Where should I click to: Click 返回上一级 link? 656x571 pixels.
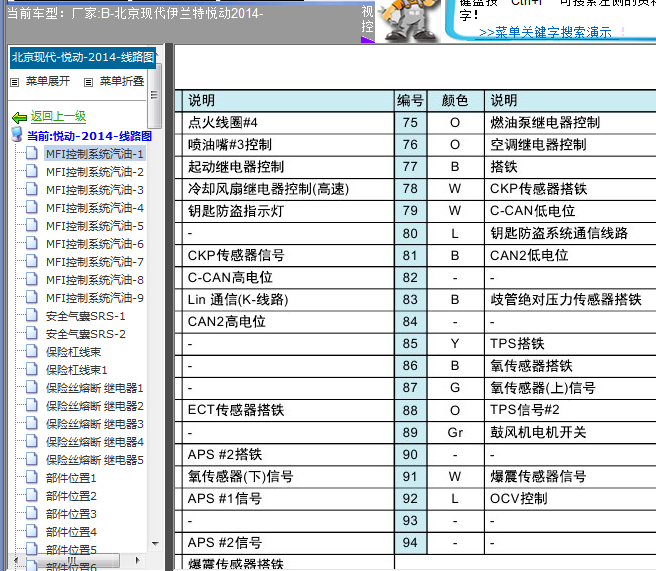(58, 116)
